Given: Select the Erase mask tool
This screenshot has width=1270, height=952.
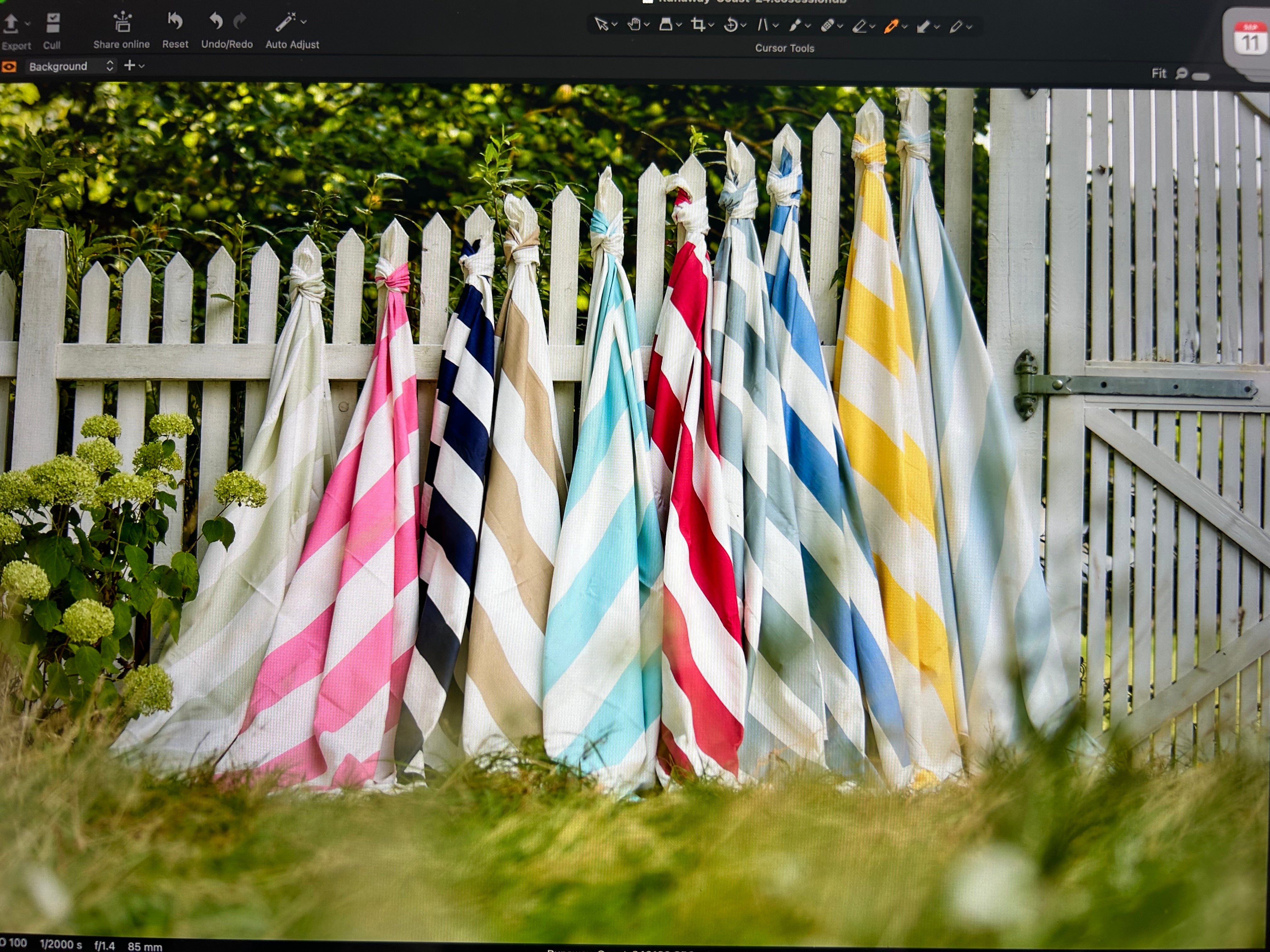Looking at the screenshot, I should (x=859, y=26).
